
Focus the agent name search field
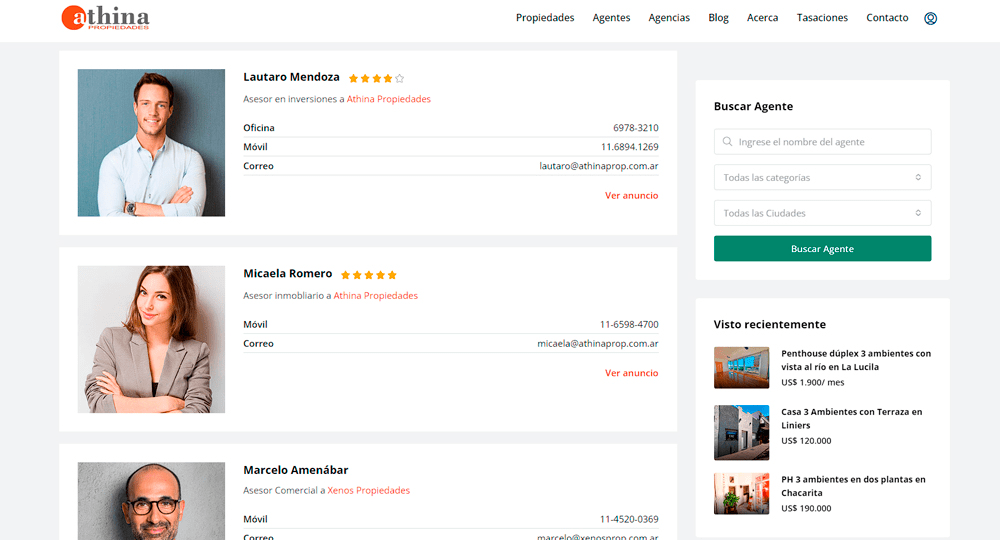click(822, 142)
